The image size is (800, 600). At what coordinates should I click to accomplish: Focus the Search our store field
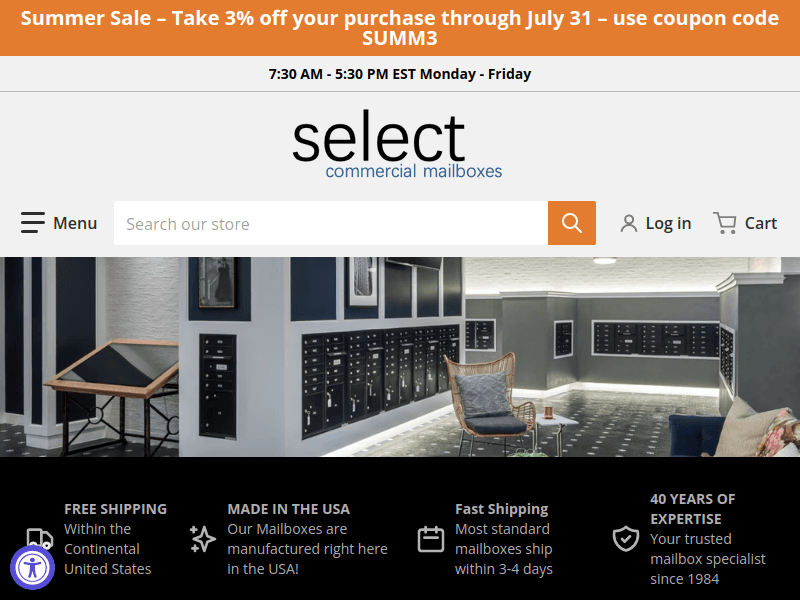click(331, 223)
